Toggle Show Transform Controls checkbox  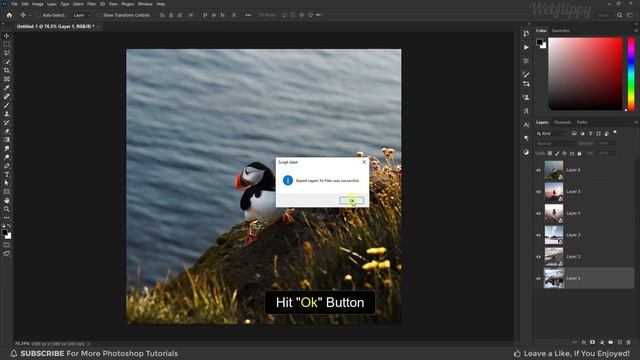[x=99, y=15]
